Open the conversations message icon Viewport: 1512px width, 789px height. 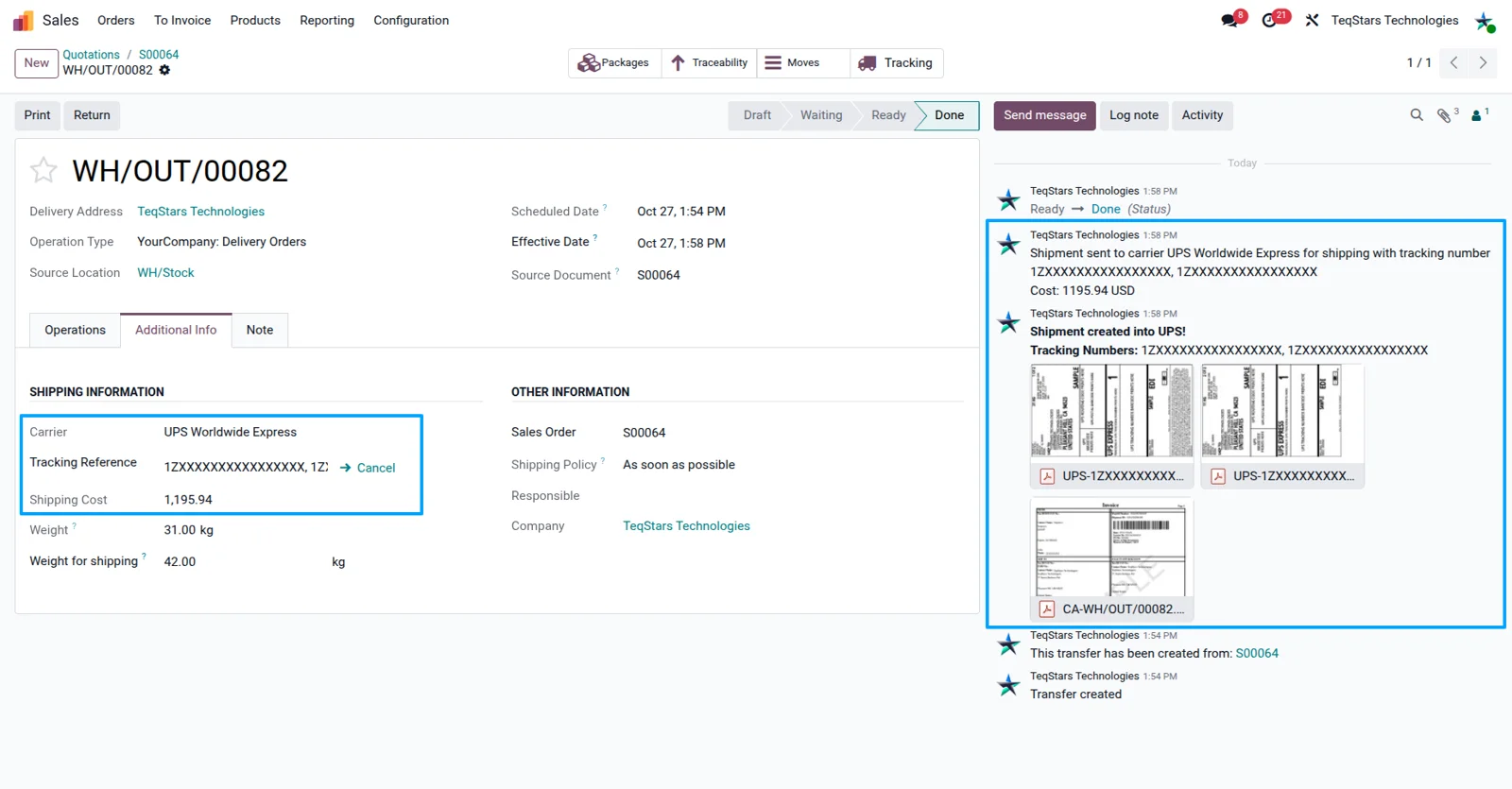pyautogui.click(x=1230, y=20)
